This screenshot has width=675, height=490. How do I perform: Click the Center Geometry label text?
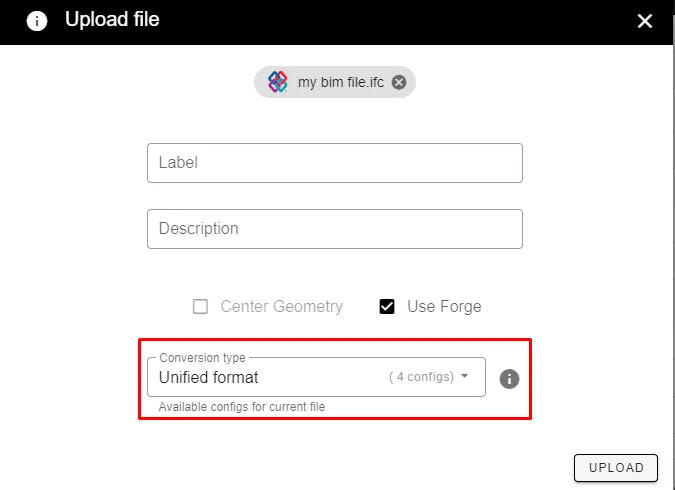click(281, 307)
